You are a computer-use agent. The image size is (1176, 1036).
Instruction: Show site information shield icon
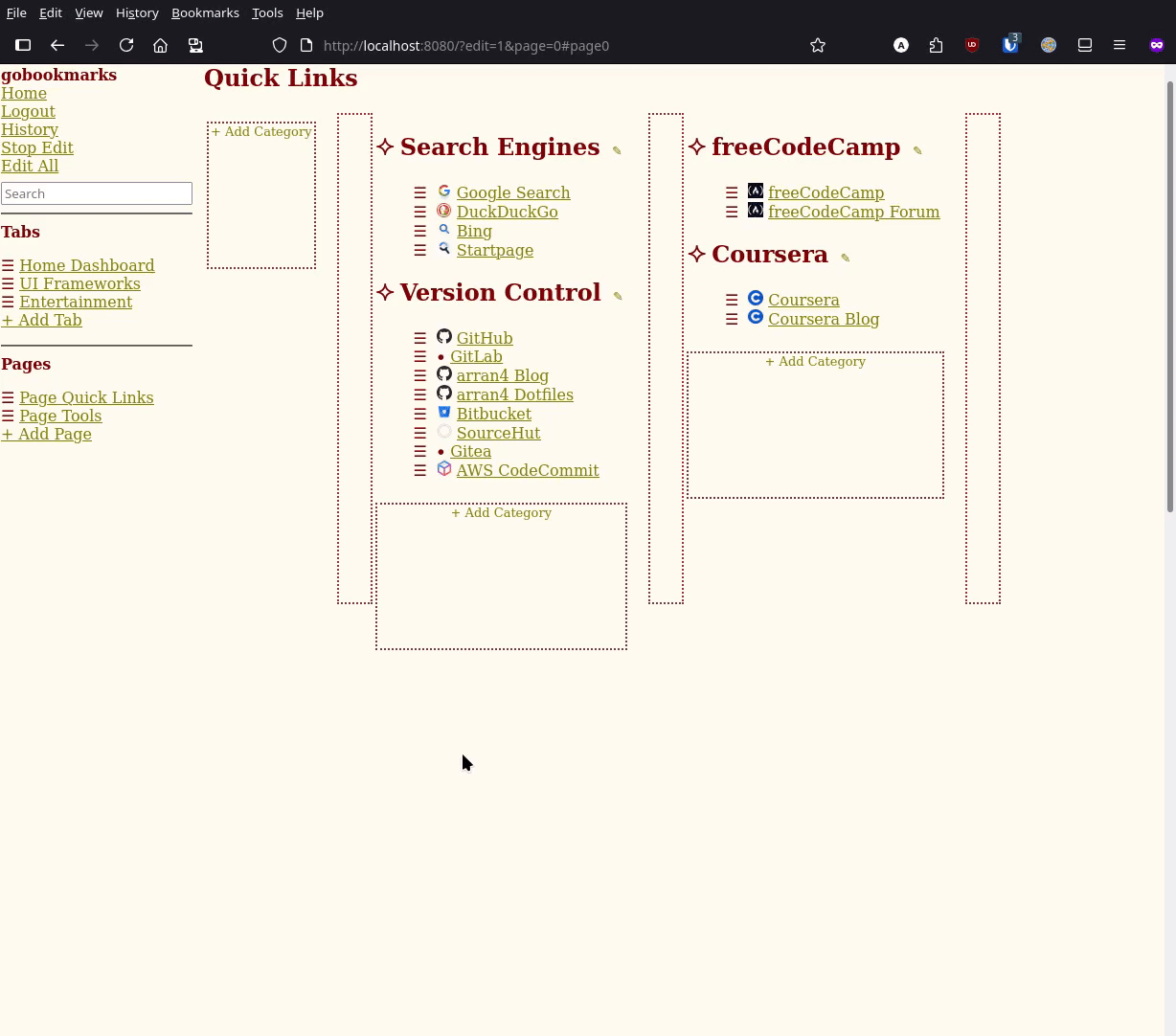[280, 45]
